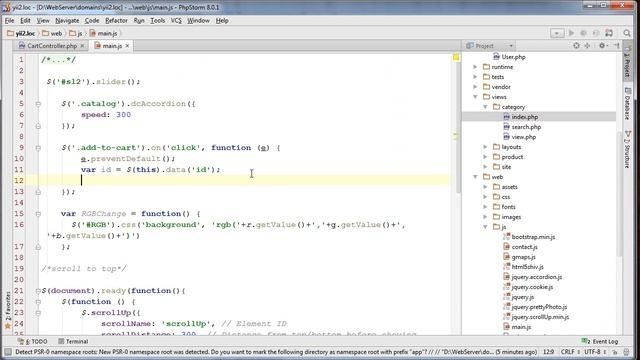This screenshot has height=360, width=640.
Task: Select gmaps.js file
Action: (x=519, y=257)
